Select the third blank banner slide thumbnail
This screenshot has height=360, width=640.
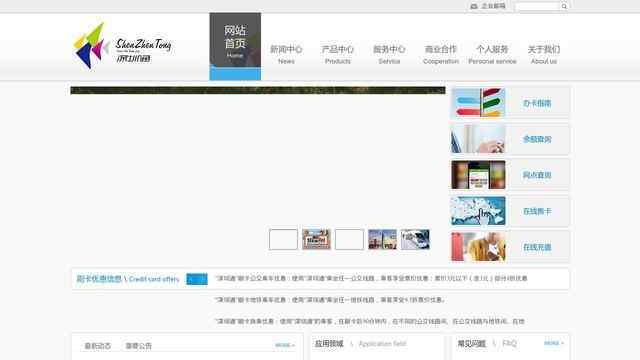click(x=349, y=239)
